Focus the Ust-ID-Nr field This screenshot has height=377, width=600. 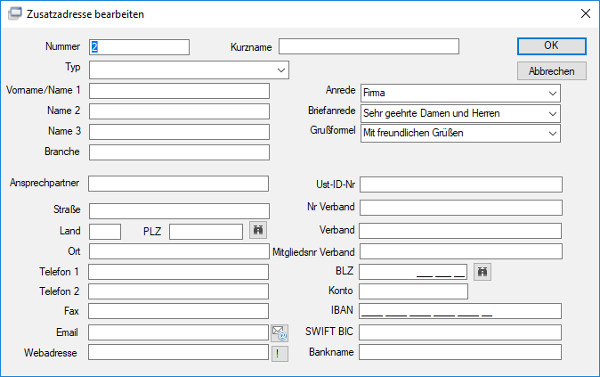461,184
